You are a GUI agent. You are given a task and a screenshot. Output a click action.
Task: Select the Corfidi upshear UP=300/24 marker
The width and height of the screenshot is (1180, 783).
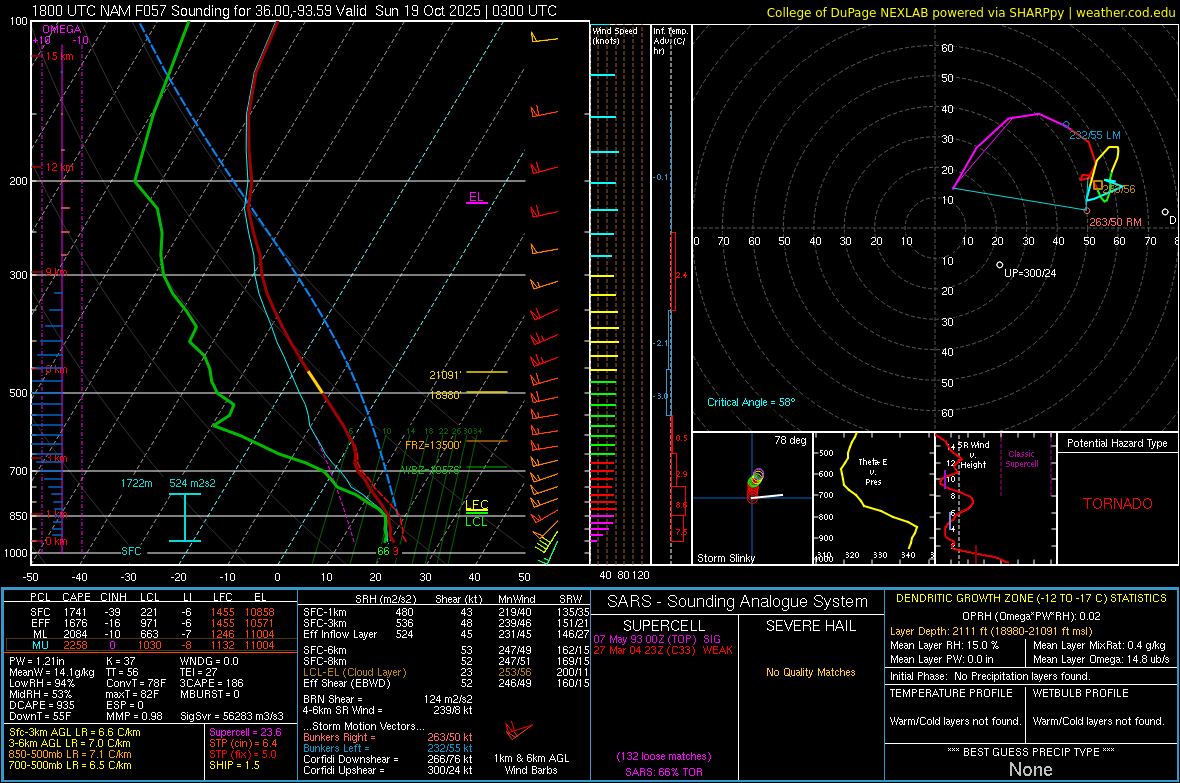[x=1000, y=265]
